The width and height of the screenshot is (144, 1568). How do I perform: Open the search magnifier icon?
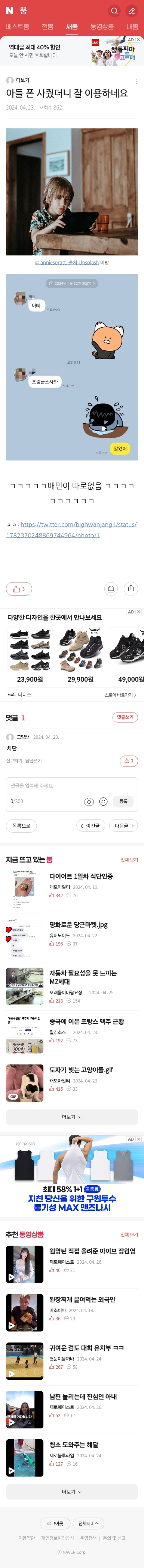114,11
